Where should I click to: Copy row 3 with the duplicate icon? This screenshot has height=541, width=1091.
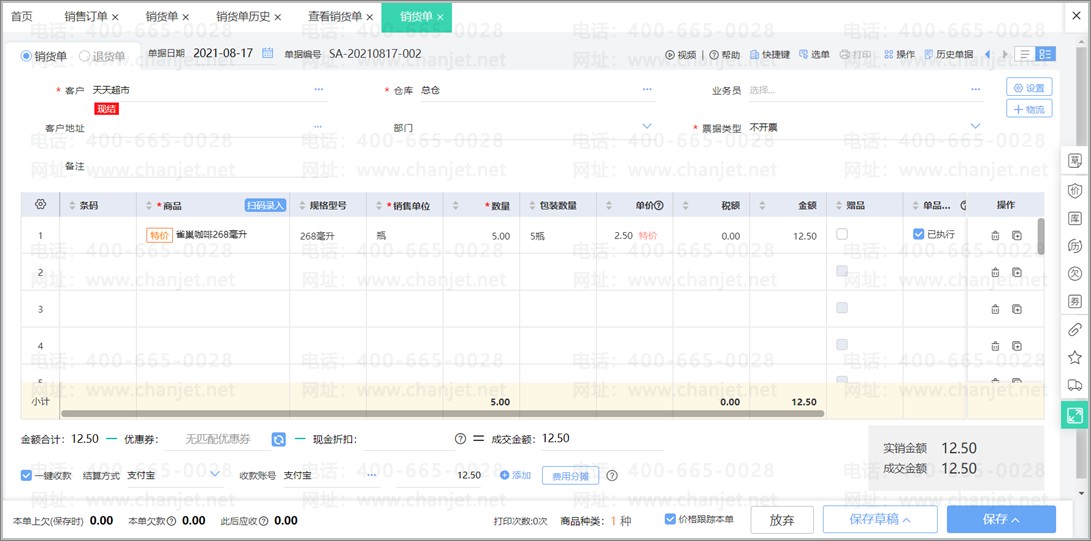[x=1017, y=309]
